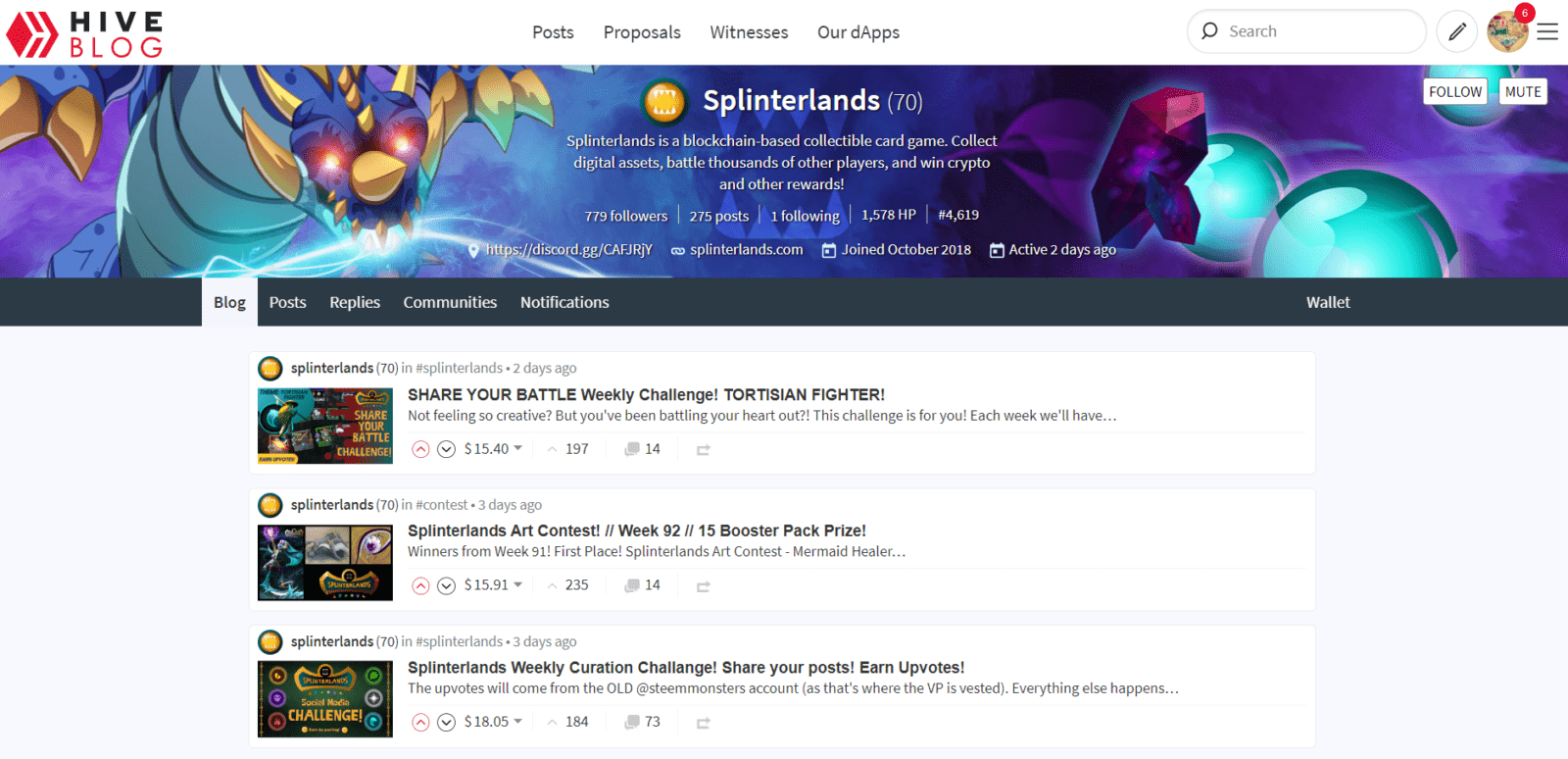Upvote the Weekly Curation Challenge post
This screenshot has width=1568, height=759.
[x=420, y=722]
